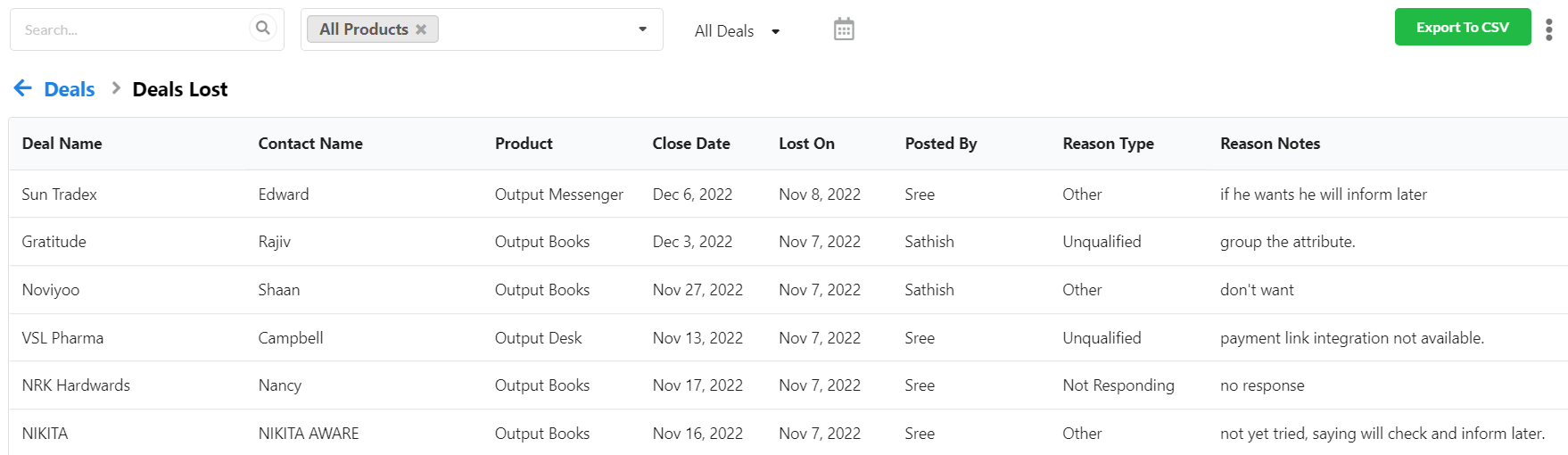Sort by the Close Date column header

pos(691,144)
